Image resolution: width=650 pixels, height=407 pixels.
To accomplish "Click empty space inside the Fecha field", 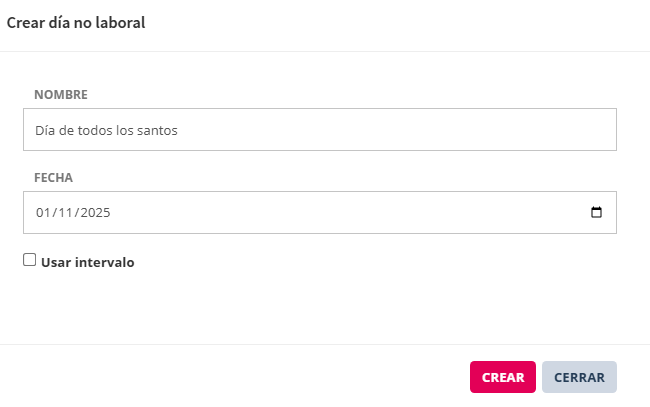I will tap(350, 213).
